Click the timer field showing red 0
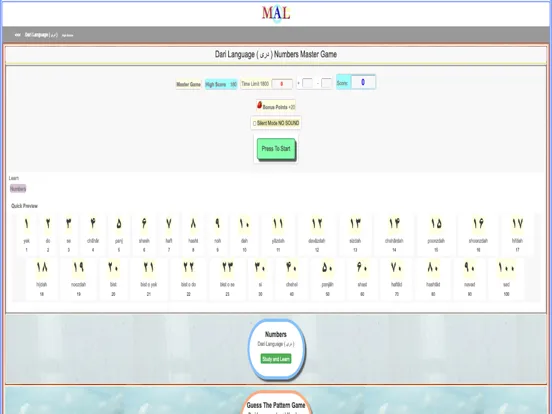The image size is (552, 414). click(282, 84)
